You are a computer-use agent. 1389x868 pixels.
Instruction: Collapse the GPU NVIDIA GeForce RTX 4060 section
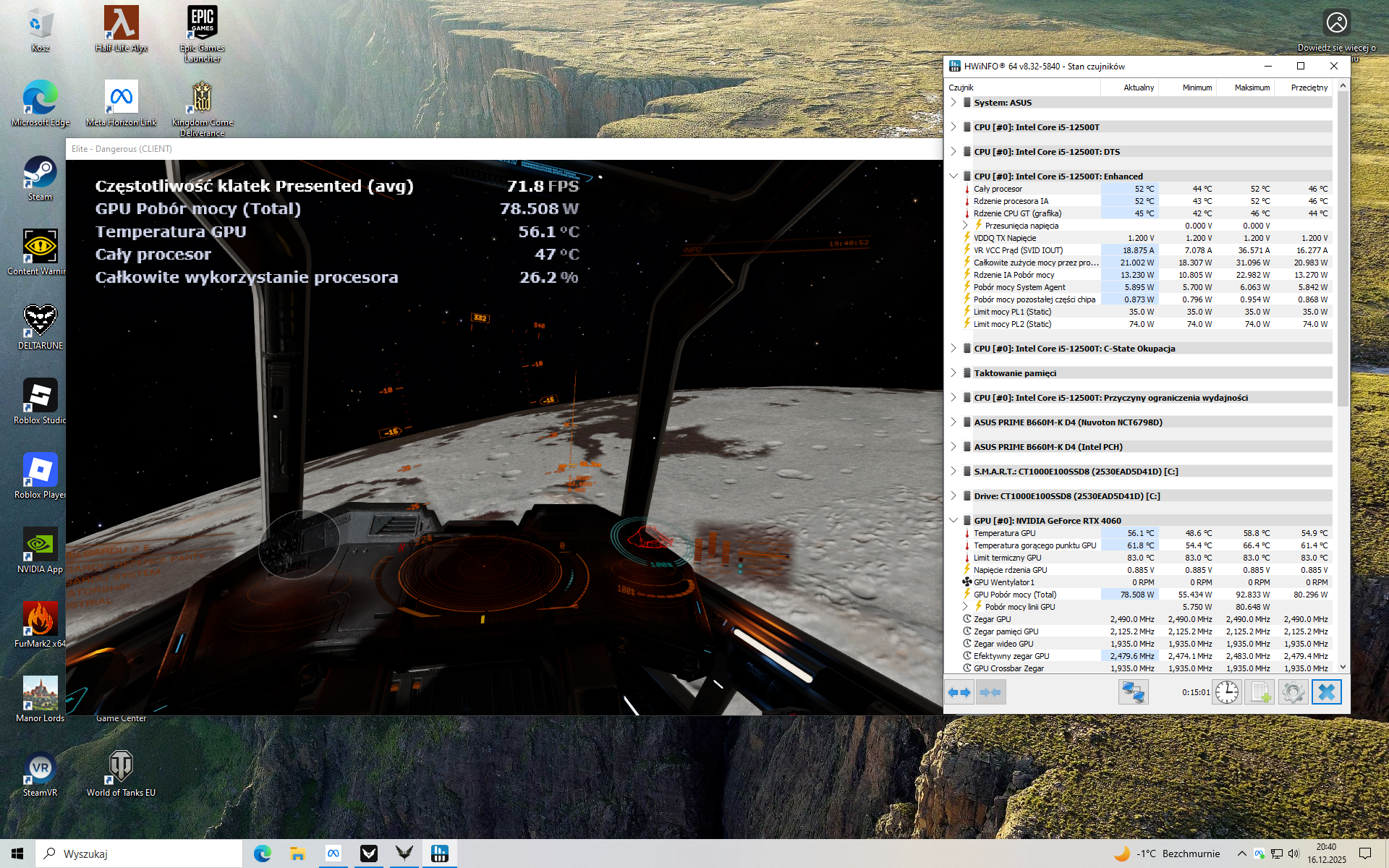(953, 520)
